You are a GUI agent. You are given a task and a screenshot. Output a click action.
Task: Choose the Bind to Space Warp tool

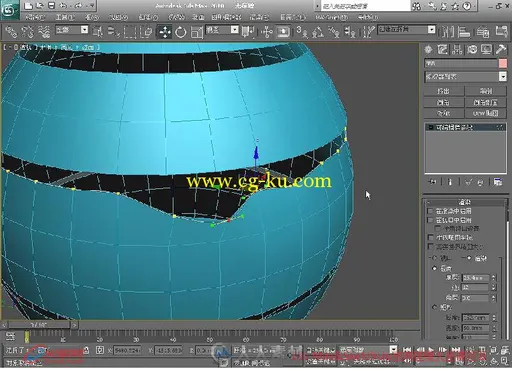tap(44, 32)
